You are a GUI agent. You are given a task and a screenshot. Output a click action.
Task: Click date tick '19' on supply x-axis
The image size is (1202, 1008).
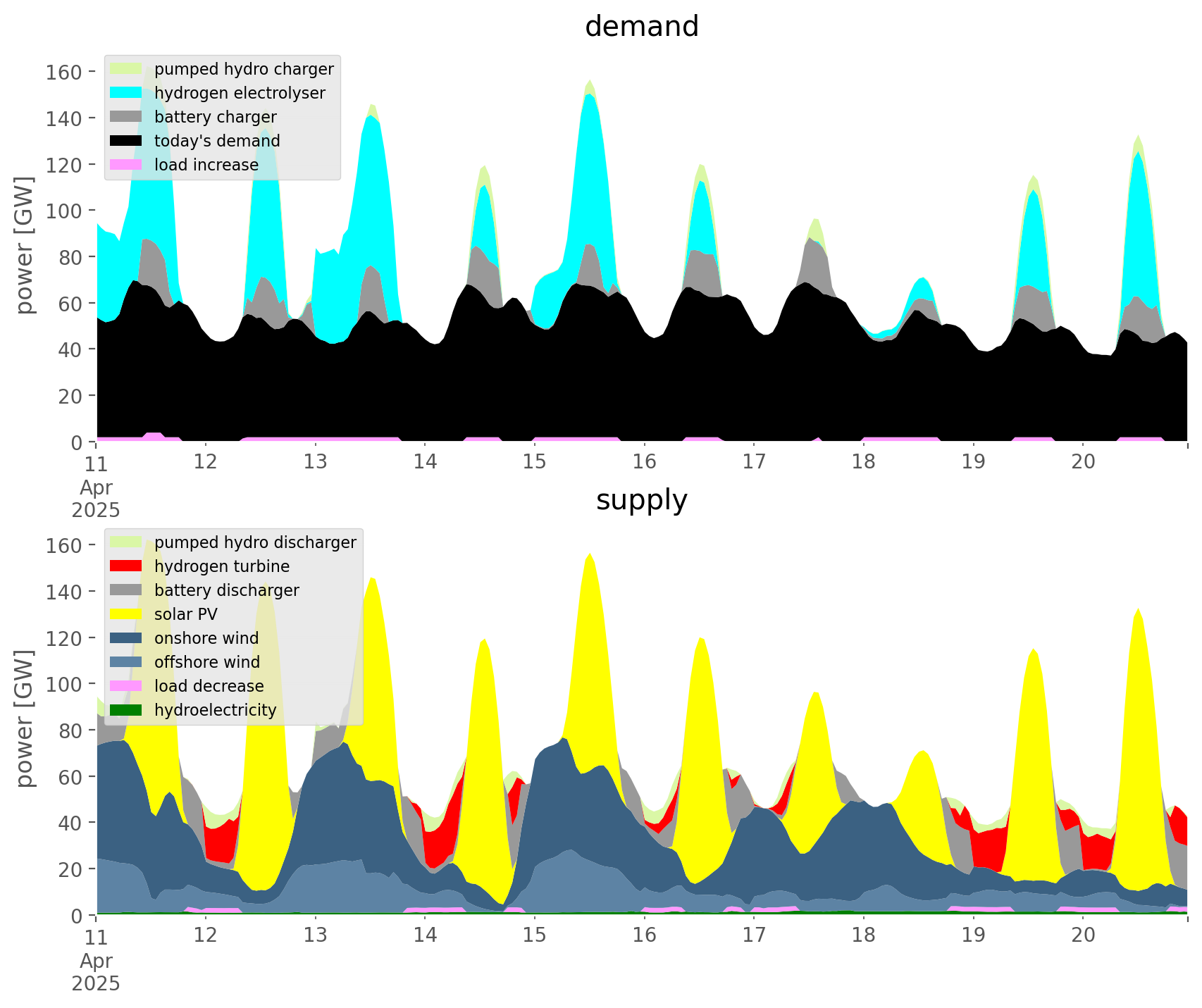pyautogui.click(x=973, y=936)
